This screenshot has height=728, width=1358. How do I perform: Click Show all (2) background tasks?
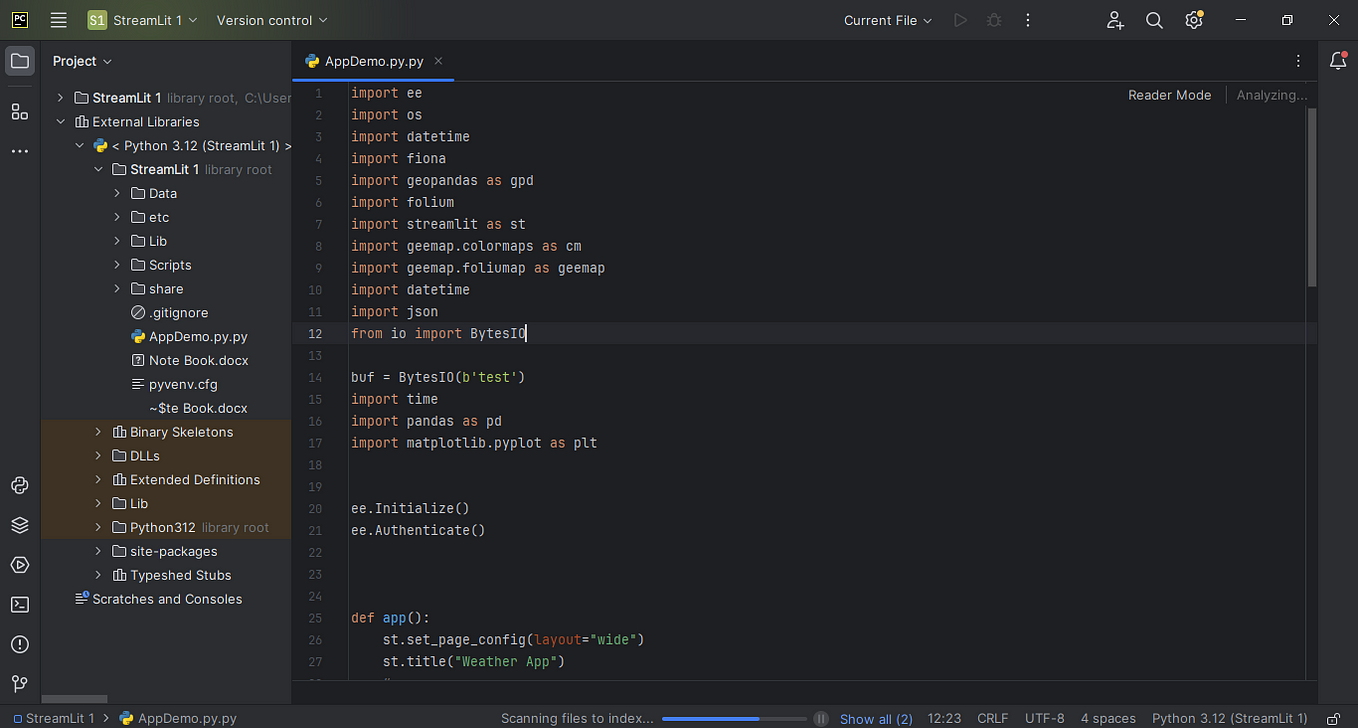point(876,718)
